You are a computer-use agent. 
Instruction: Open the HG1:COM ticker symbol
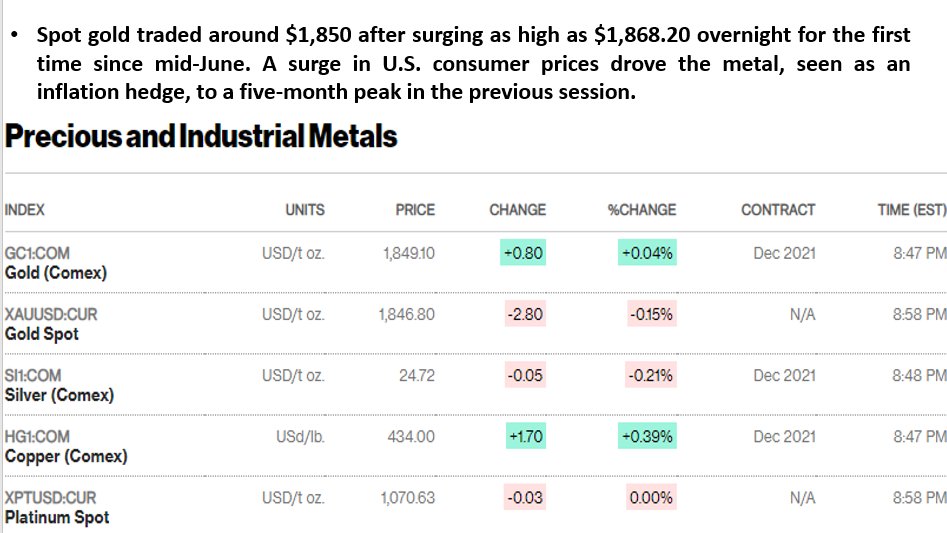coord(37,436)
